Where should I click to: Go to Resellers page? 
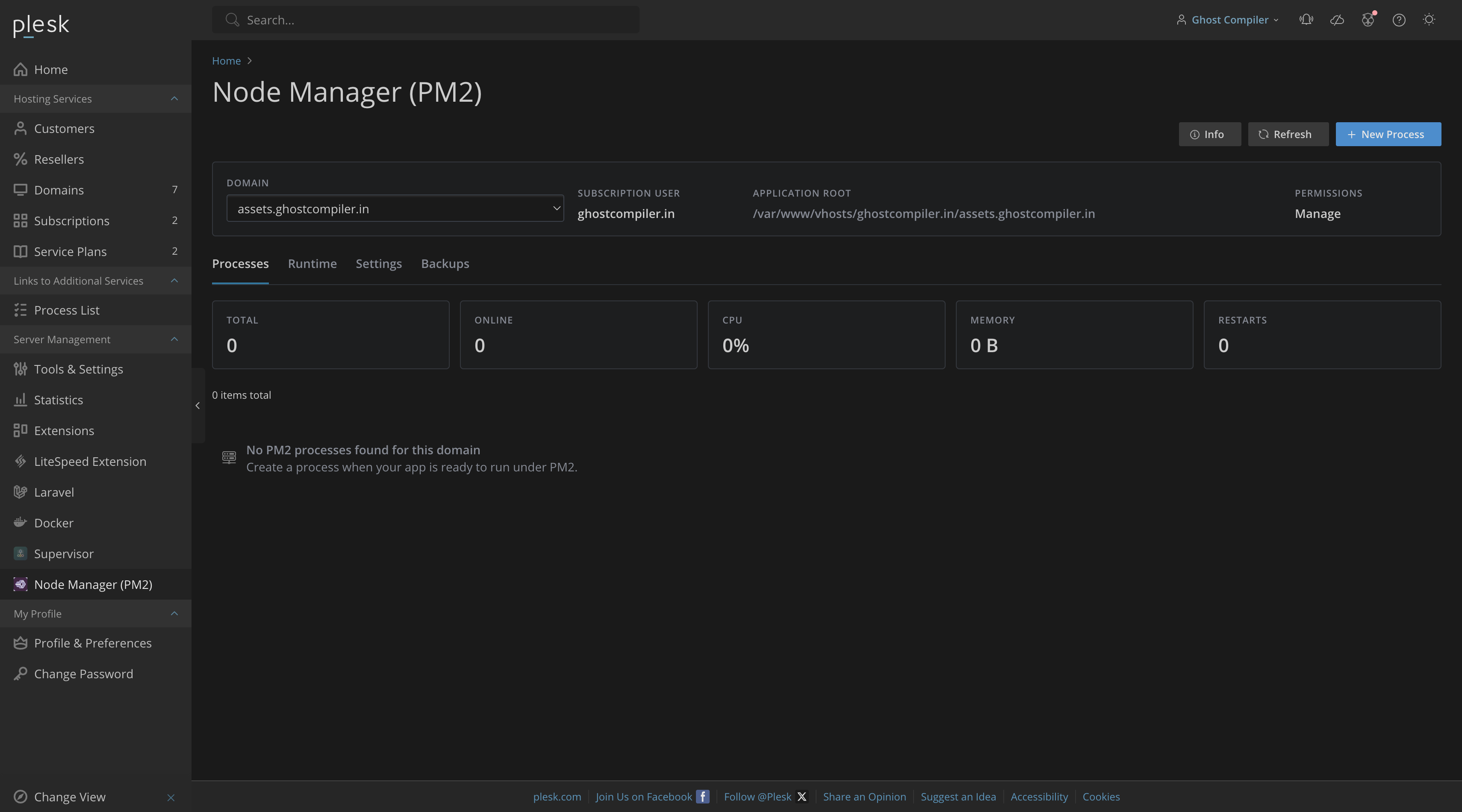95,159
